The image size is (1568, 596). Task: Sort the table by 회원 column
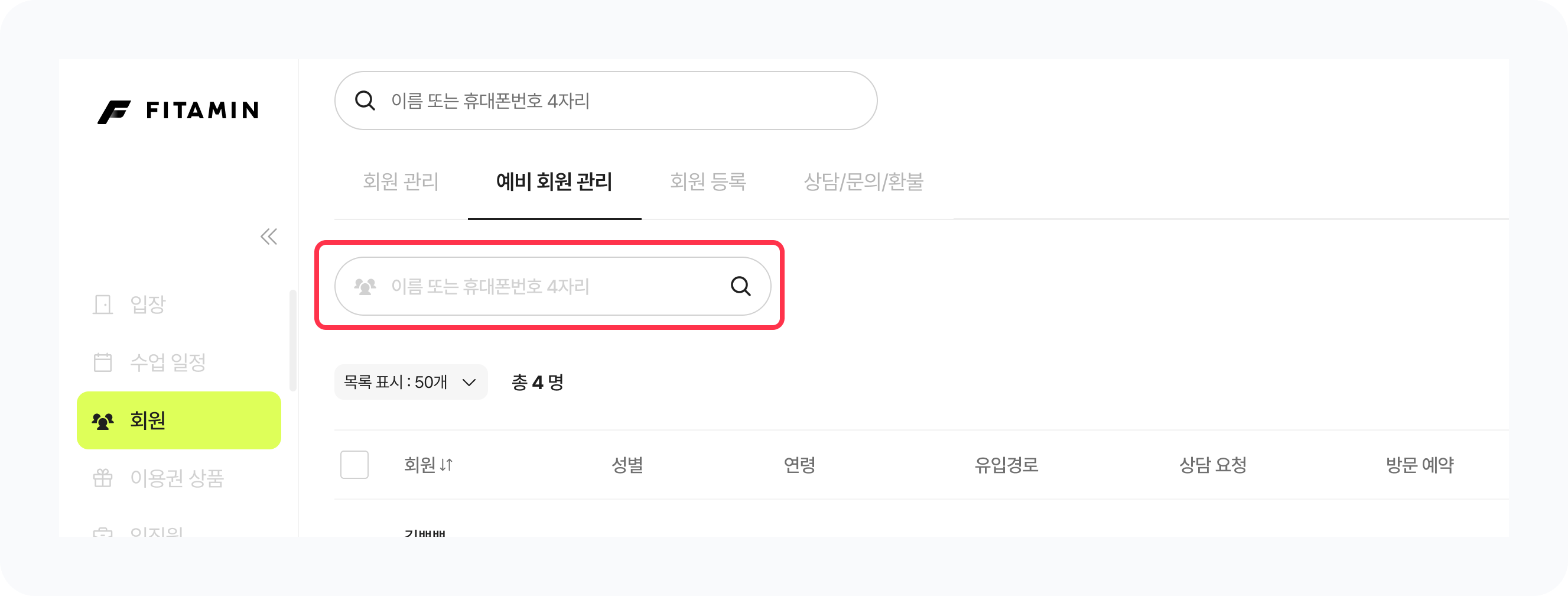pyautogui.click(x=428, y=465)
